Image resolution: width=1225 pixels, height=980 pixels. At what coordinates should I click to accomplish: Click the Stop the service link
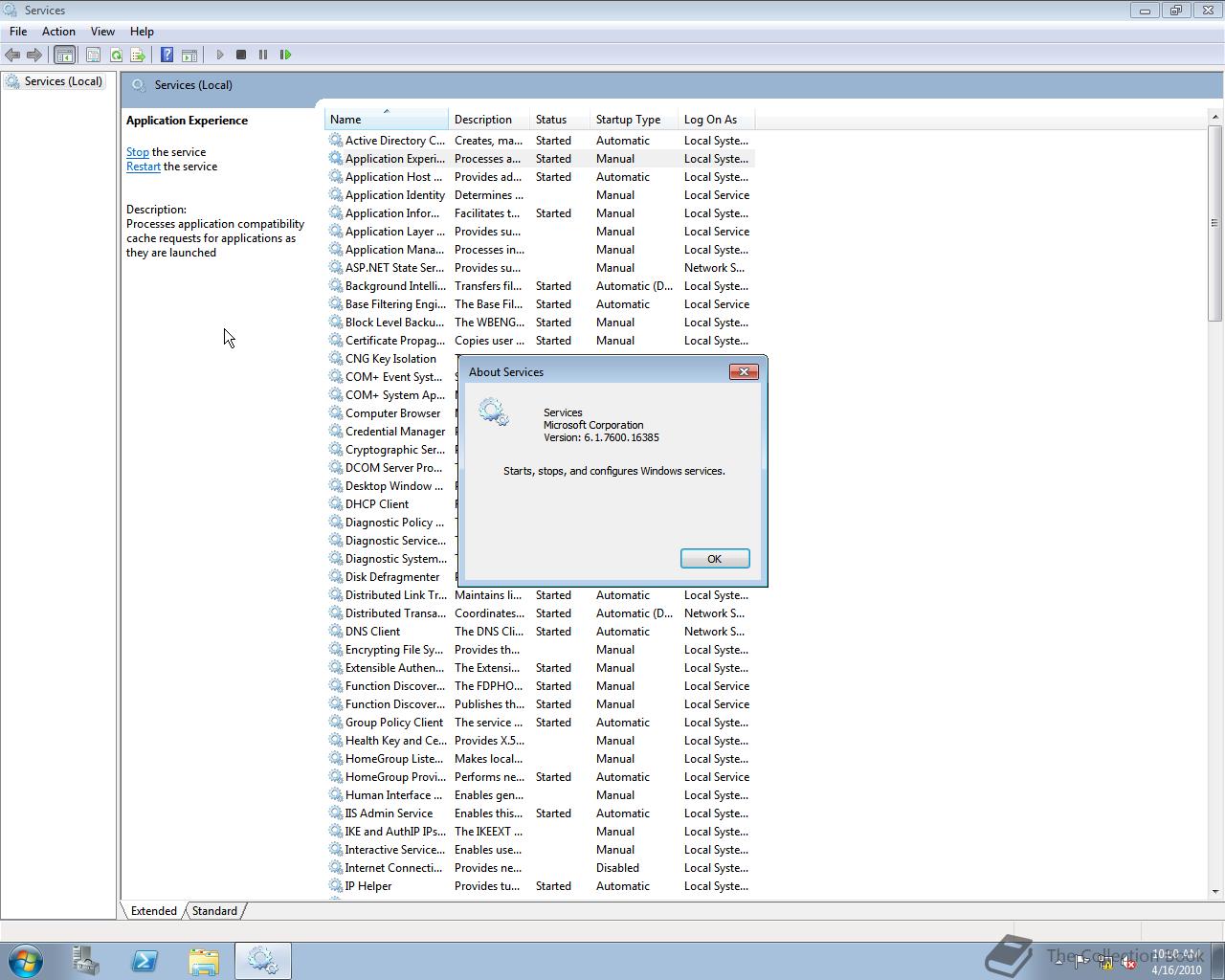(x=137, y=152)
